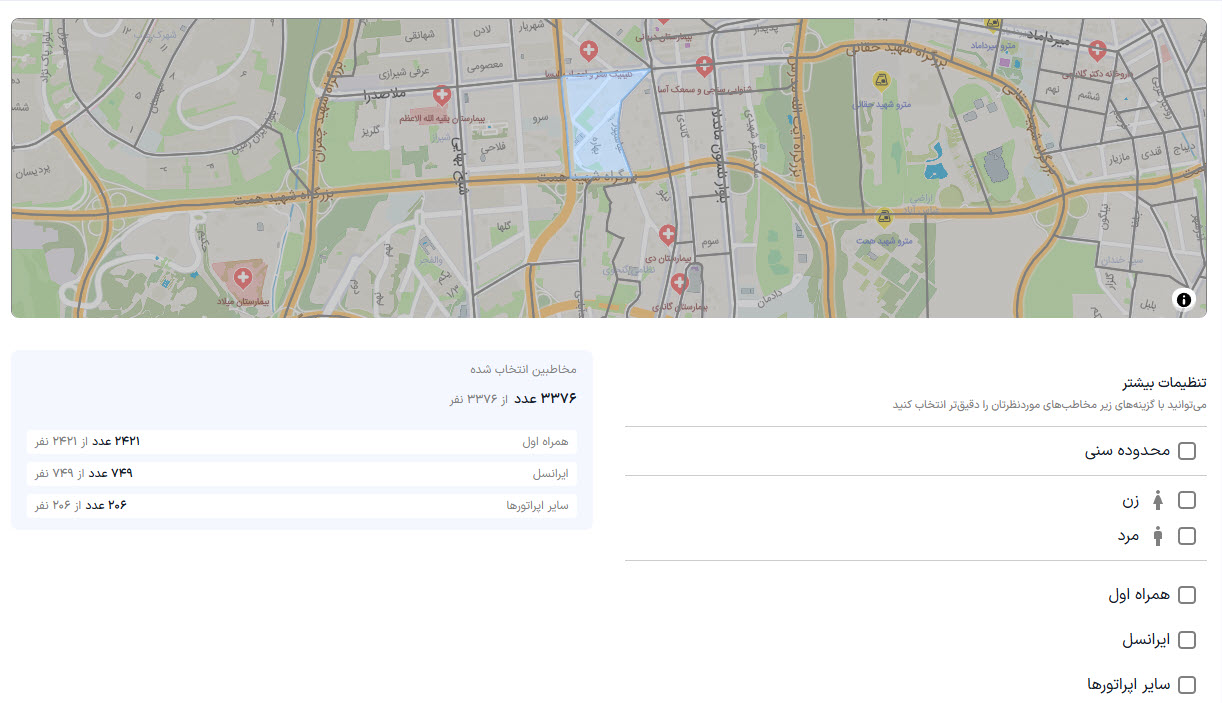Click the Gandi hospital marker on map
The image size is (1222, 703).
tap(680, 283)
